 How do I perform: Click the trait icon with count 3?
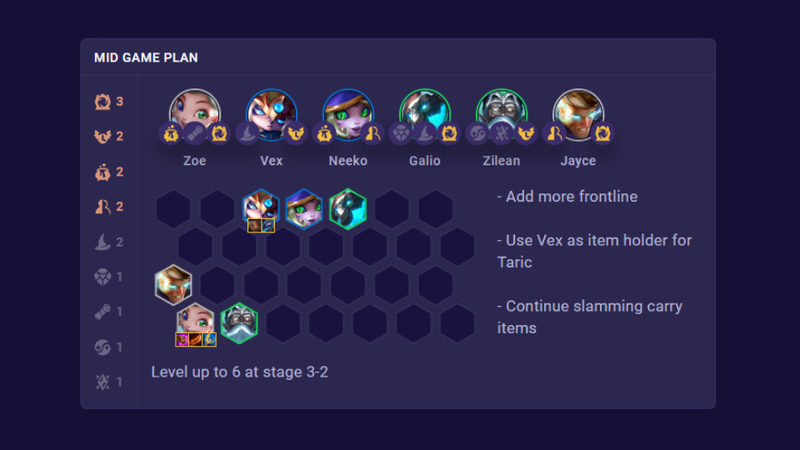pyautogui.click(x=103, y=102)
